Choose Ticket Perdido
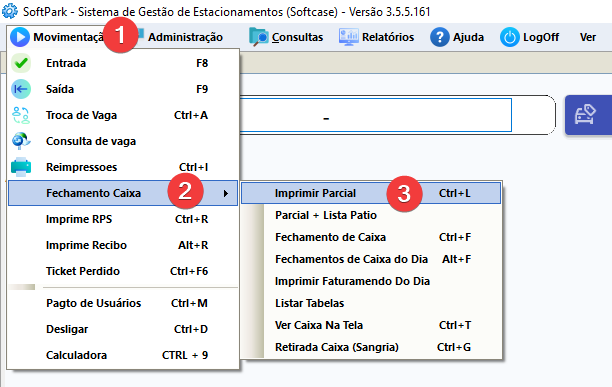Image resolution: width=612 pixels, height=387 pixels. (123, 271)
